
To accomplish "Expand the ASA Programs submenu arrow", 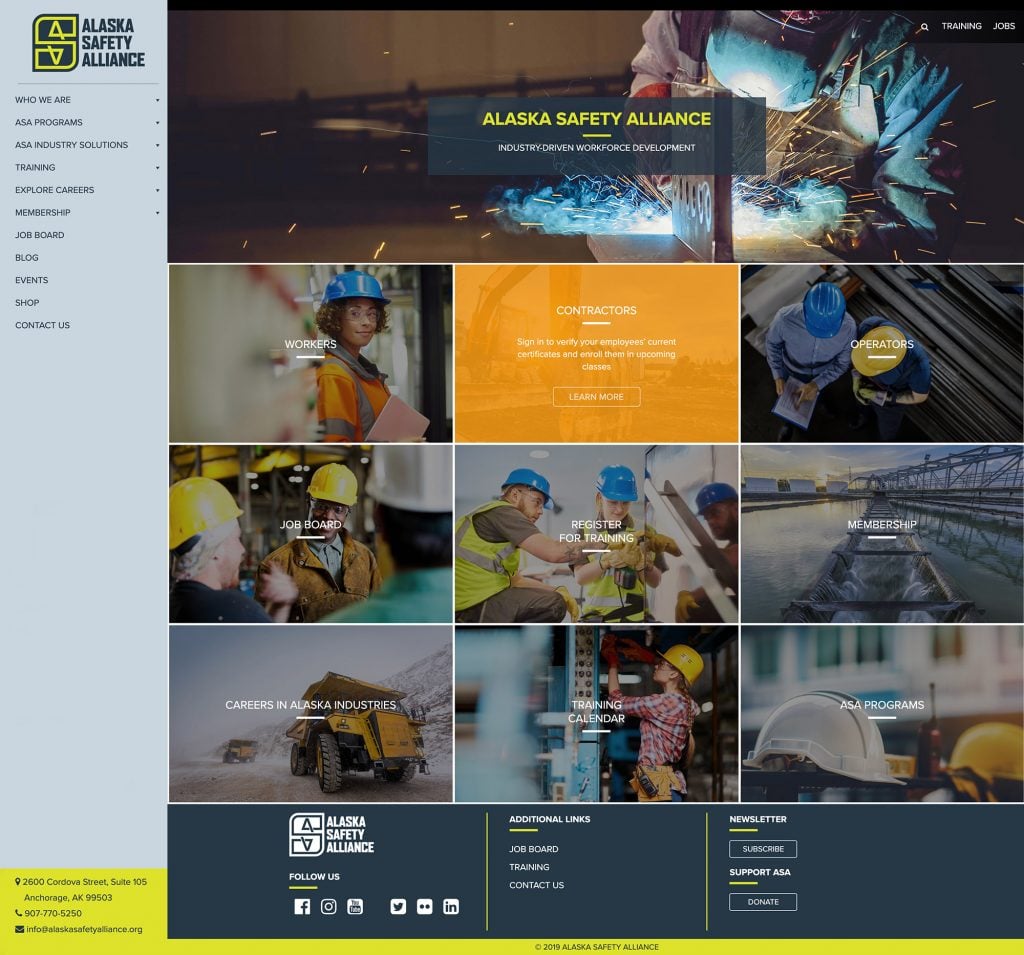I will (x=157, y=123).
